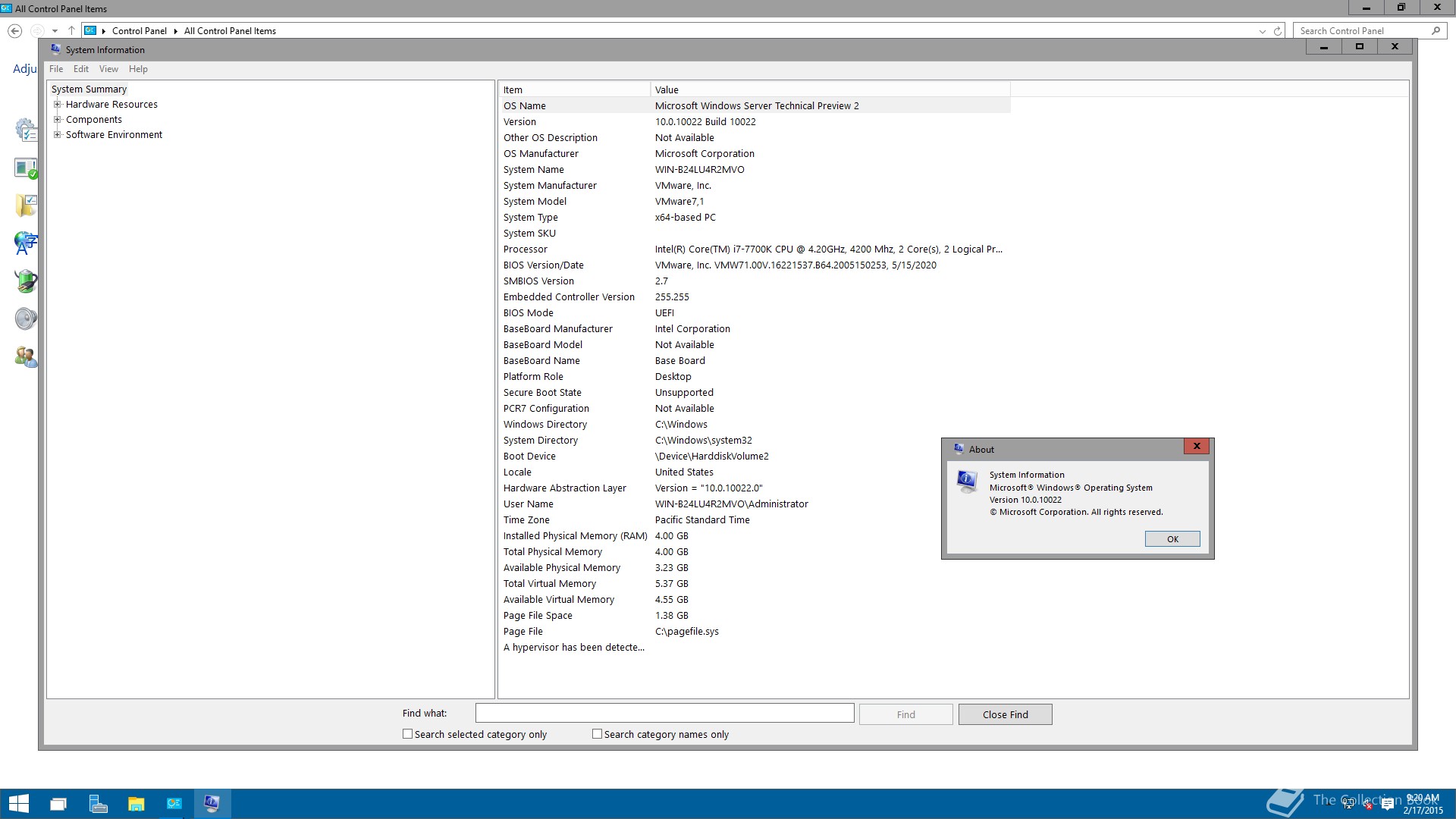Click the Windows Start button
Image resolution: width=1456 pixels, height=819 pixels.
click(x=18, y=804)
